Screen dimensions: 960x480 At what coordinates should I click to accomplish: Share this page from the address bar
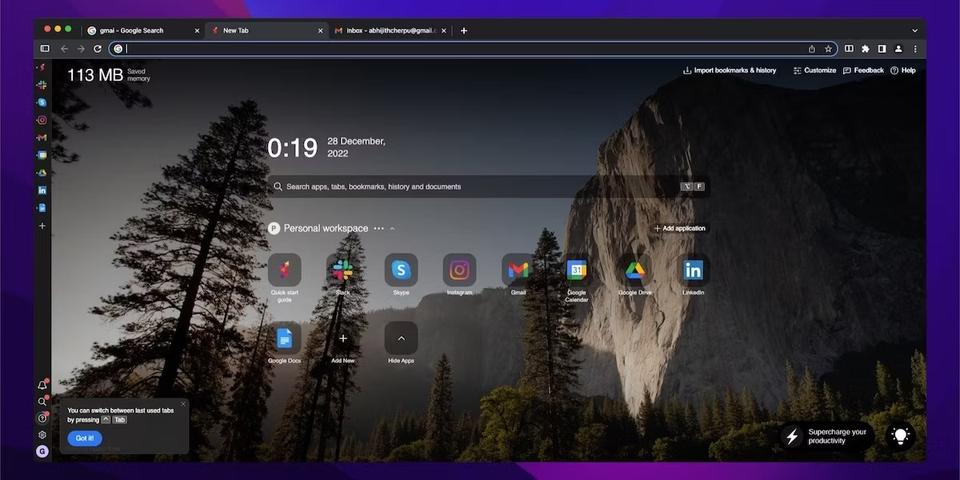pos(812,49)
